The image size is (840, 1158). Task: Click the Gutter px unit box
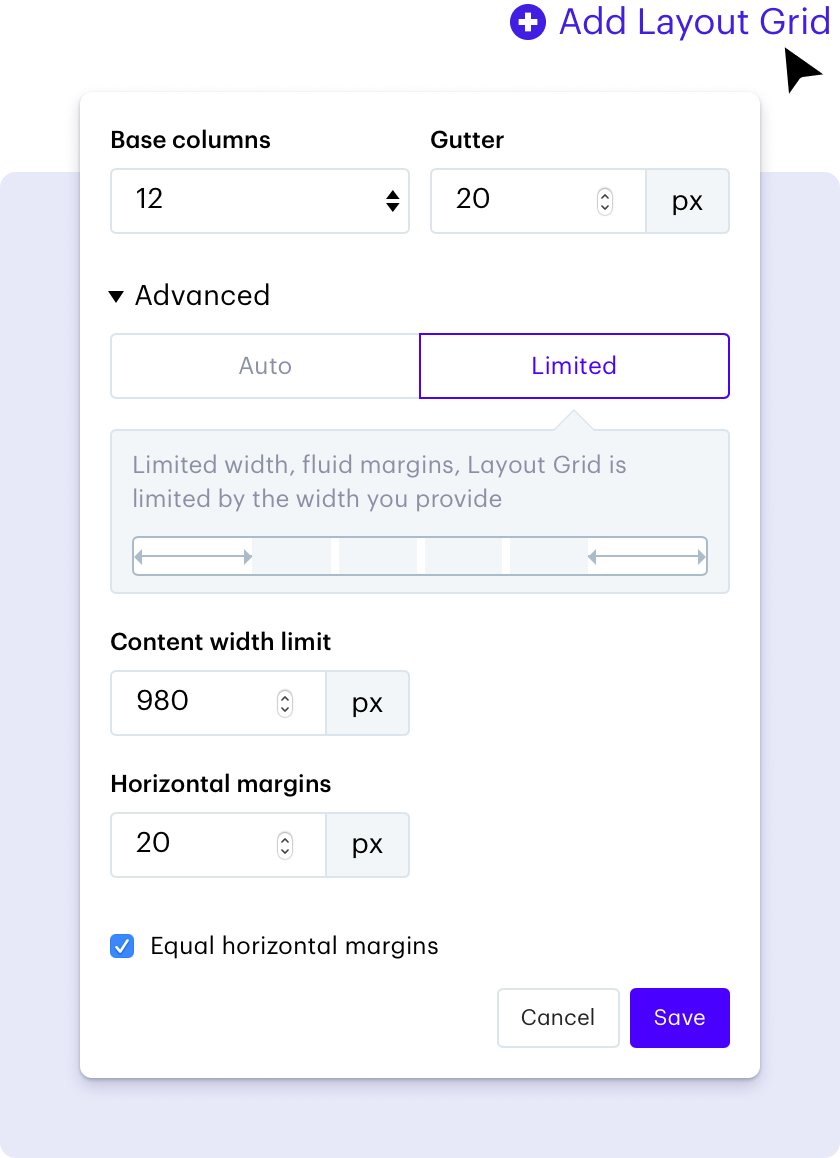click(687, 201)
